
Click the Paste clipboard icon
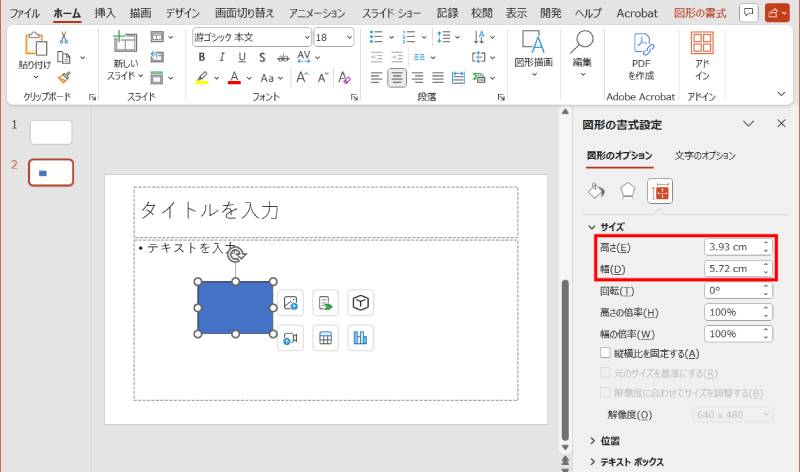[35, 44]
